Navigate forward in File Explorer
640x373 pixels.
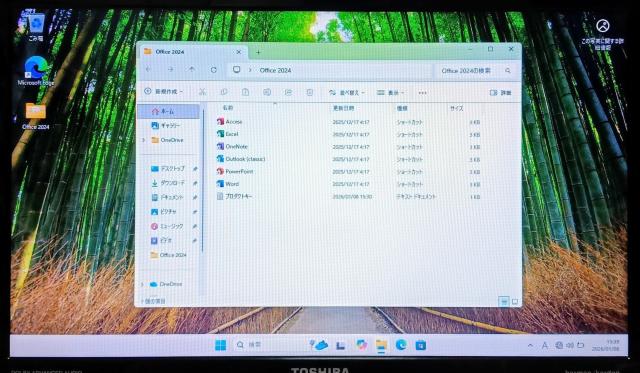tap(170, 70)
